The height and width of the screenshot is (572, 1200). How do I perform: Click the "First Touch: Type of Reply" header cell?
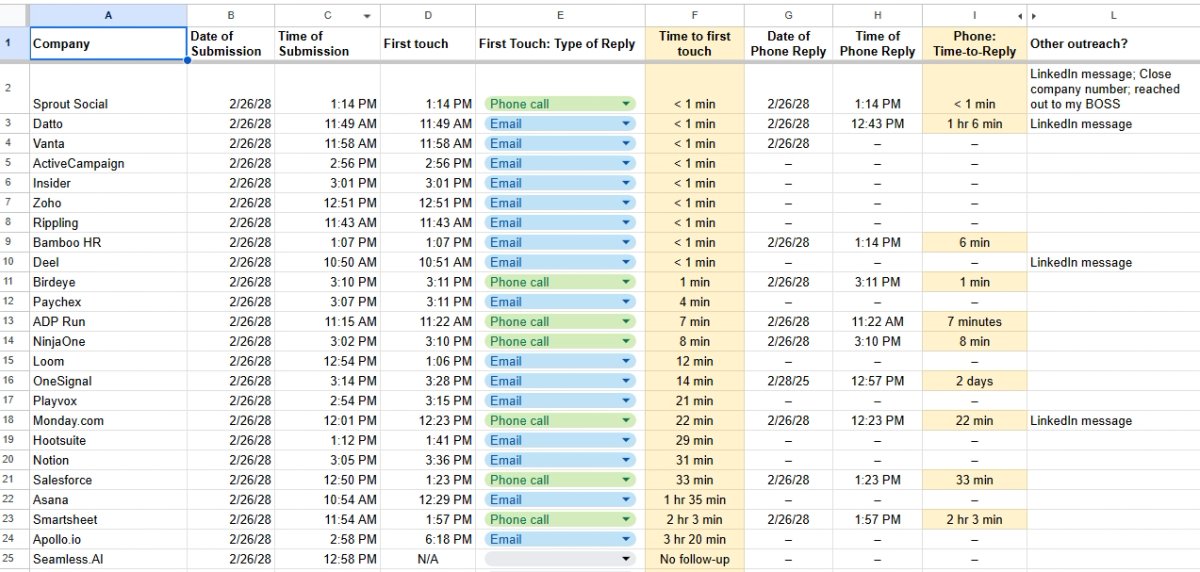[x=560, y=44]
